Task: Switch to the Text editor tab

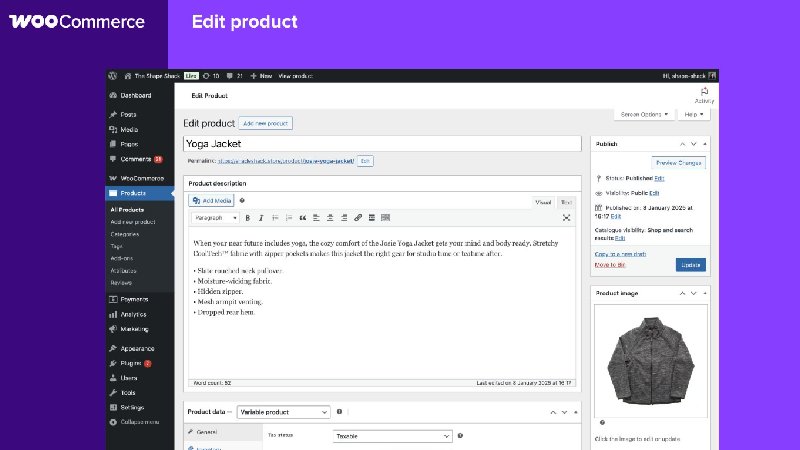Action: tap(566, 203)
